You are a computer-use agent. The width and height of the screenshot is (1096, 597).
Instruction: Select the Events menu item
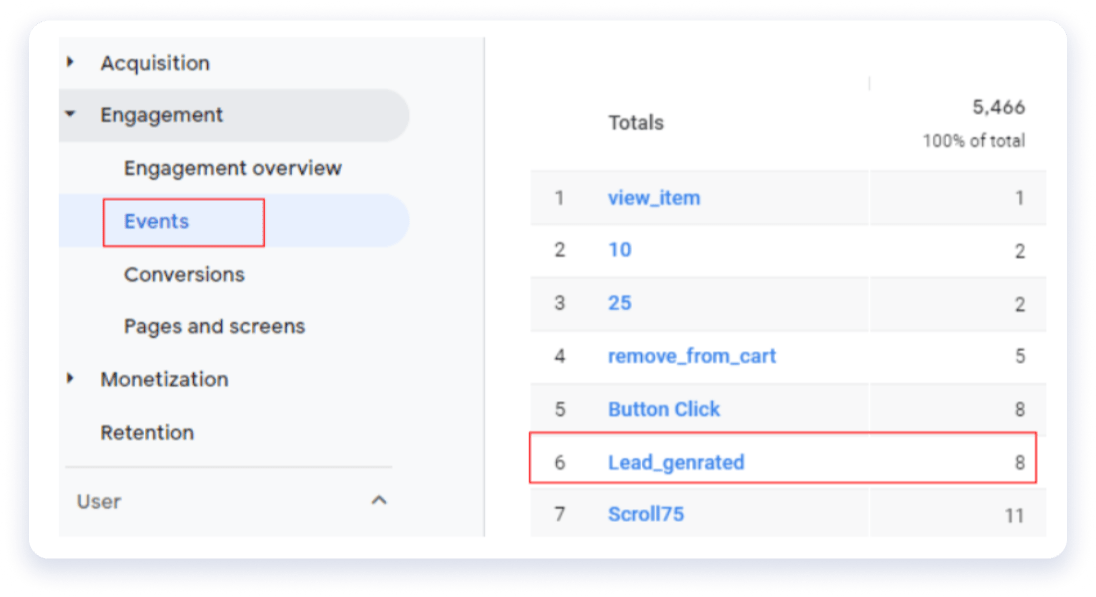pyautogui.click(x=157, y=221)
